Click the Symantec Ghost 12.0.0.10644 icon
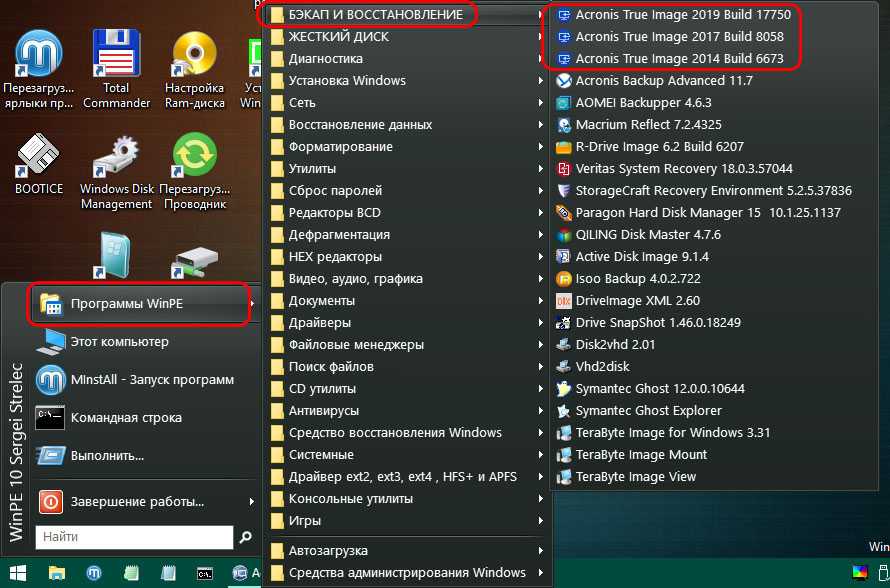The image size is (890, 588). [x=563, y=389]
